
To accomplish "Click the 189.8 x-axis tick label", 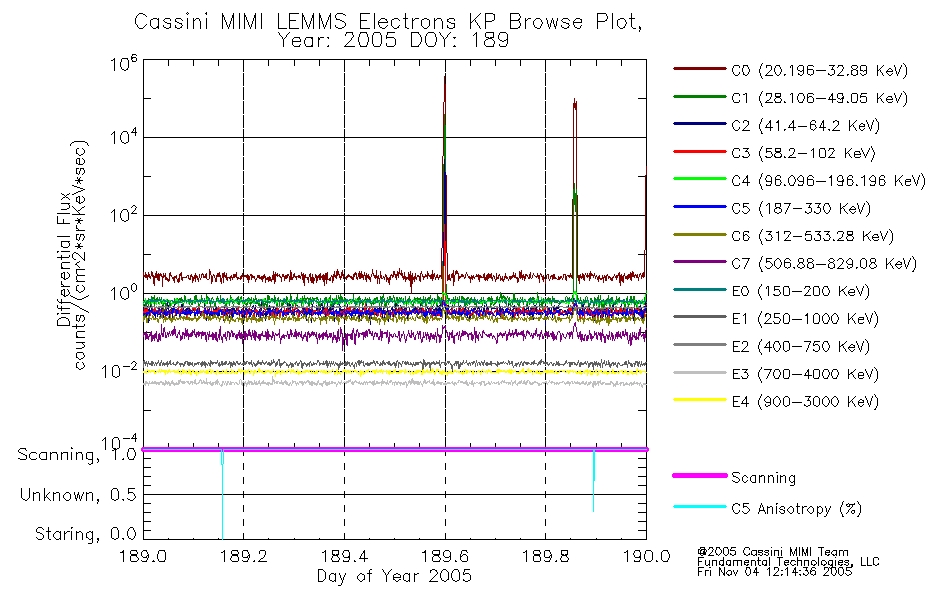I will tap(545, 556).
